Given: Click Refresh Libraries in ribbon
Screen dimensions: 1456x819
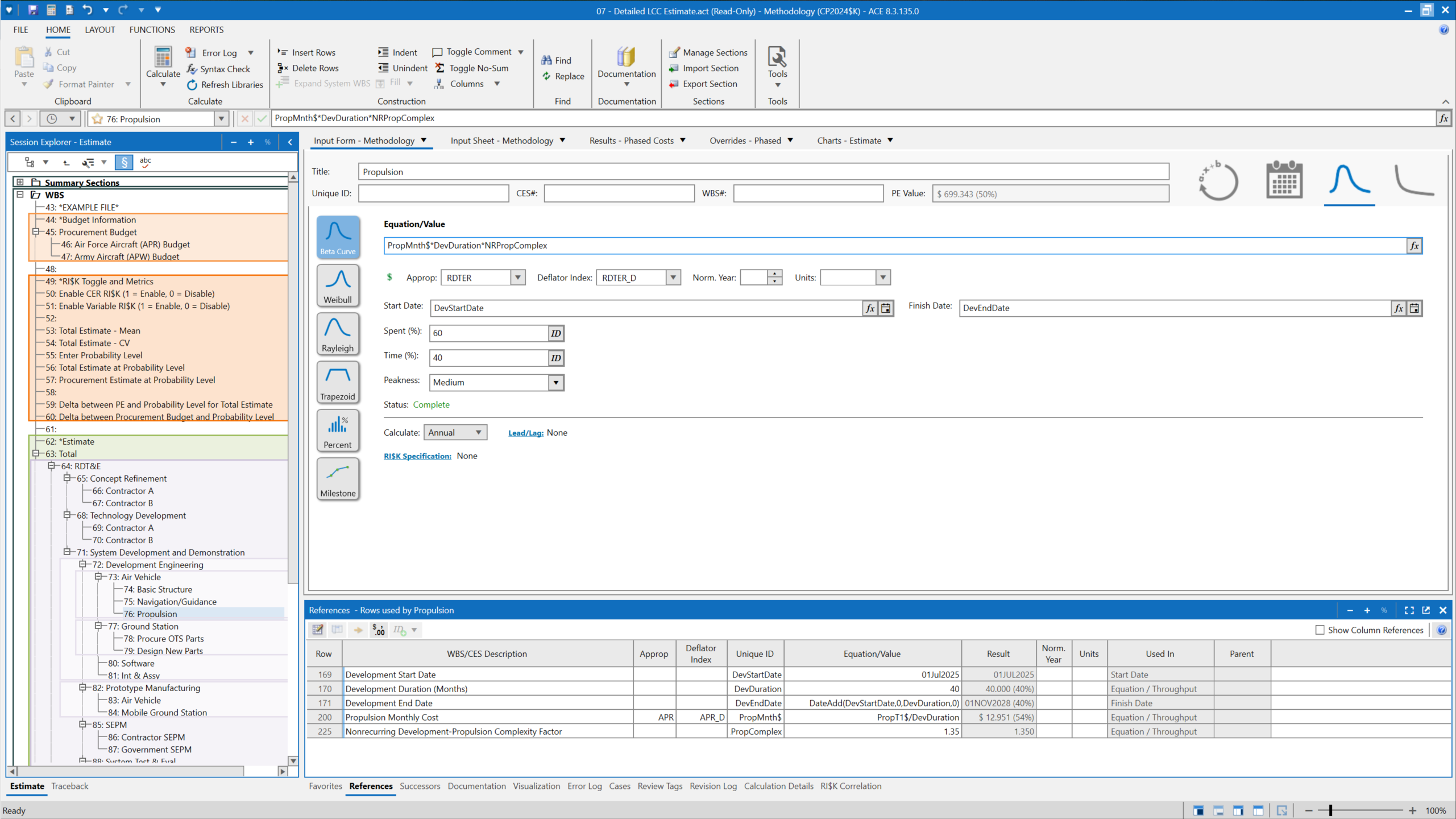Looking at the screenshot, I should click(x=225, y=85).
